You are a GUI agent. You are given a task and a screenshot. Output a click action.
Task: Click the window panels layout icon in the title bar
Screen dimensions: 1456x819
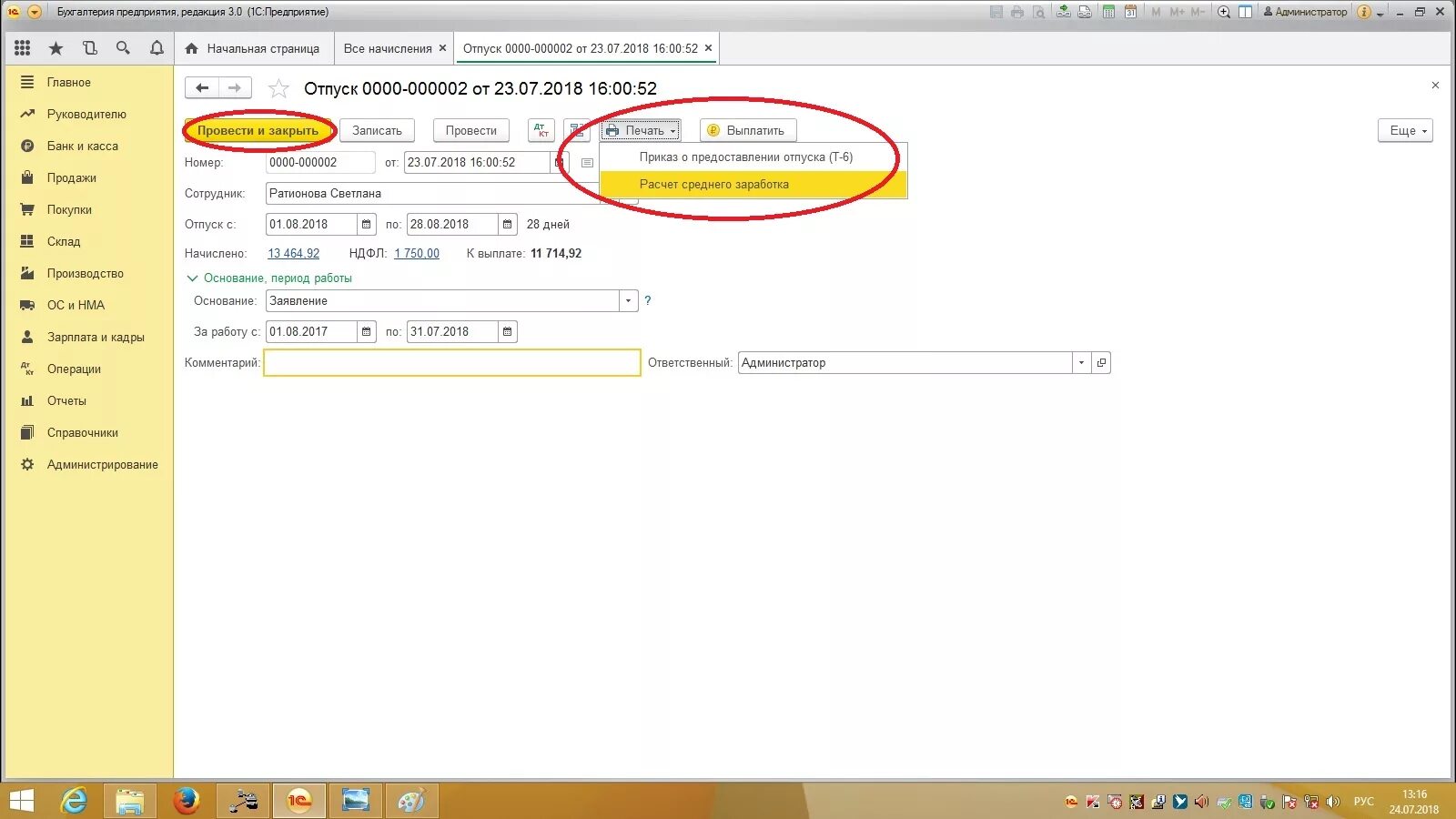click(x=1245, y=12)
